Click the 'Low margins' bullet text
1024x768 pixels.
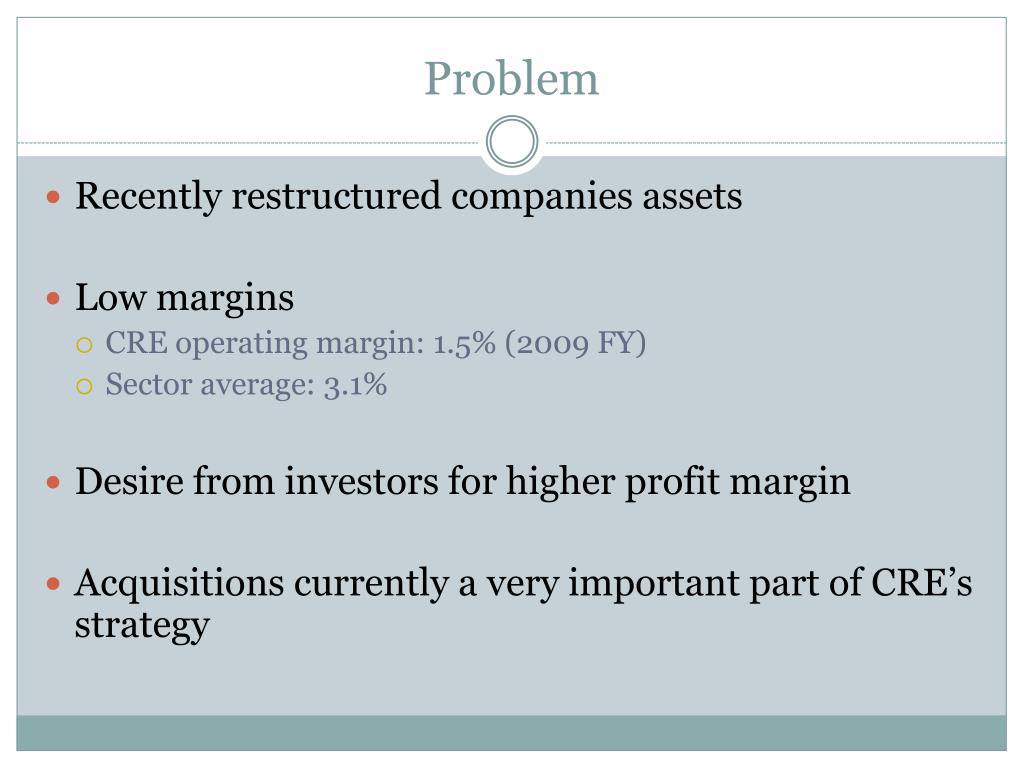(184, 298)
